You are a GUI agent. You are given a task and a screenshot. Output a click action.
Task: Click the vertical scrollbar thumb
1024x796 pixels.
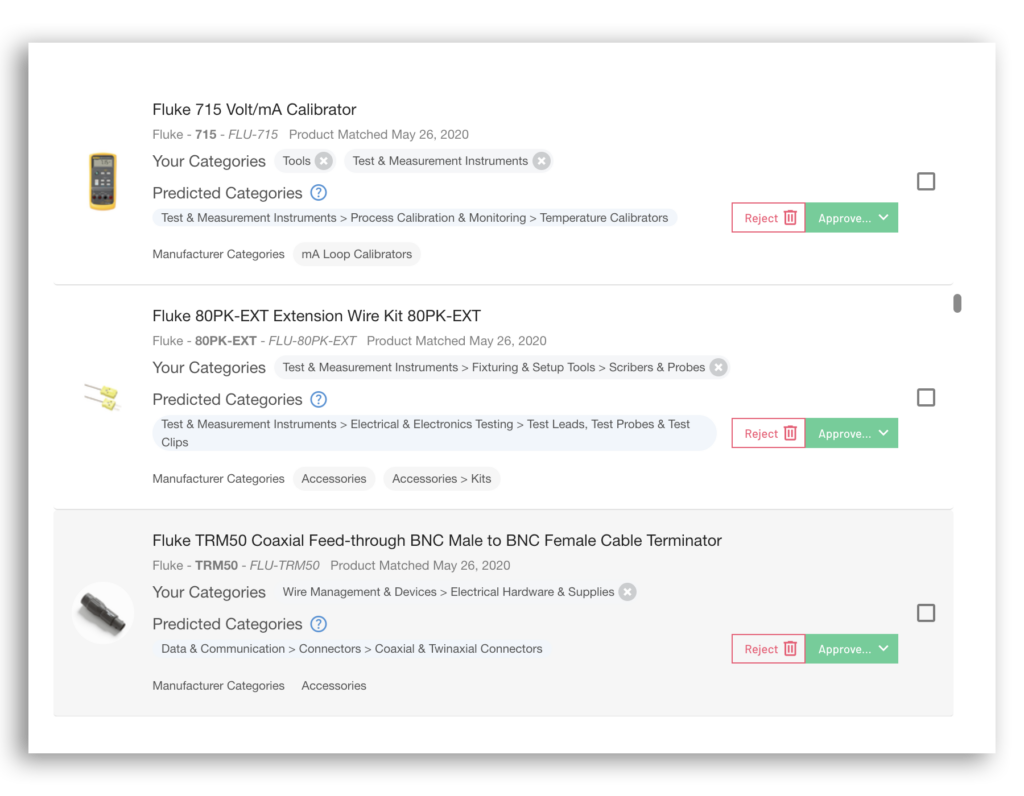click(x=957, y=303)
